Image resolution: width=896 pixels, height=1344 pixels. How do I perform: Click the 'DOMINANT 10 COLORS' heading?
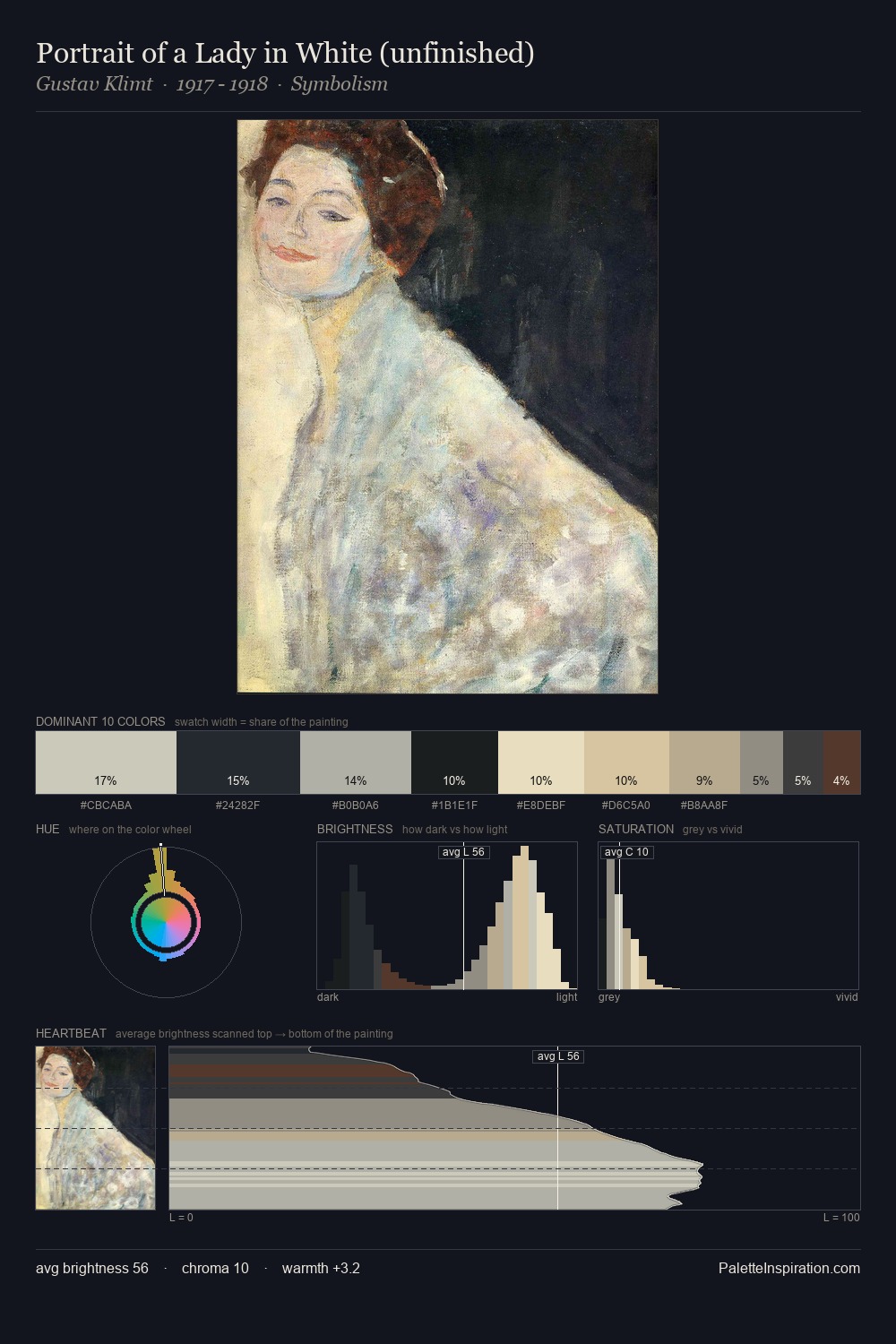click(100, 721)
